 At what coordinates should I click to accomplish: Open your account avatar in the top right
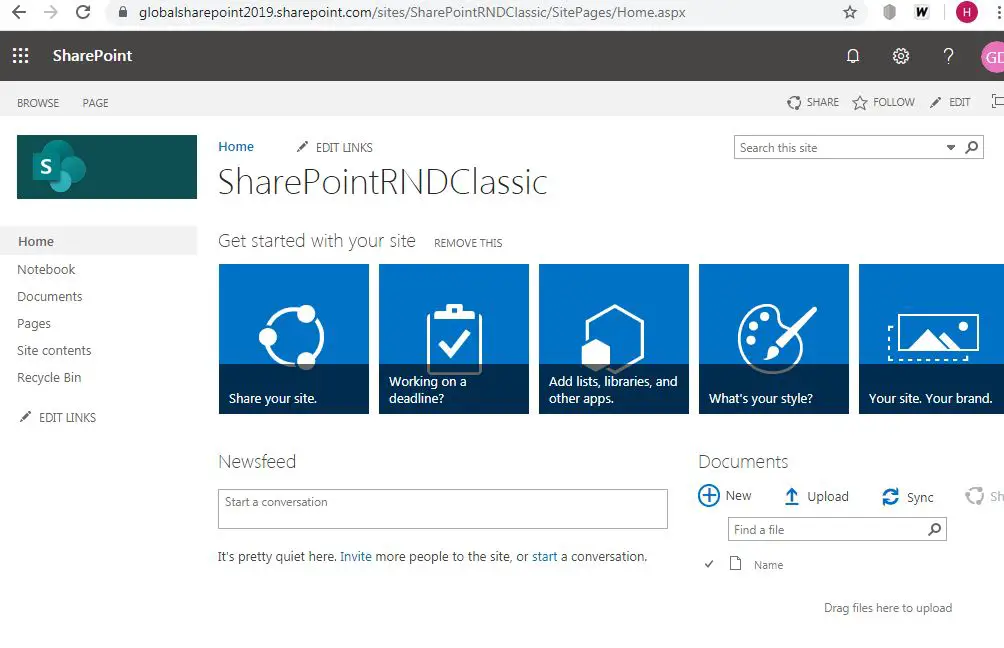click(x=994, y=56)
